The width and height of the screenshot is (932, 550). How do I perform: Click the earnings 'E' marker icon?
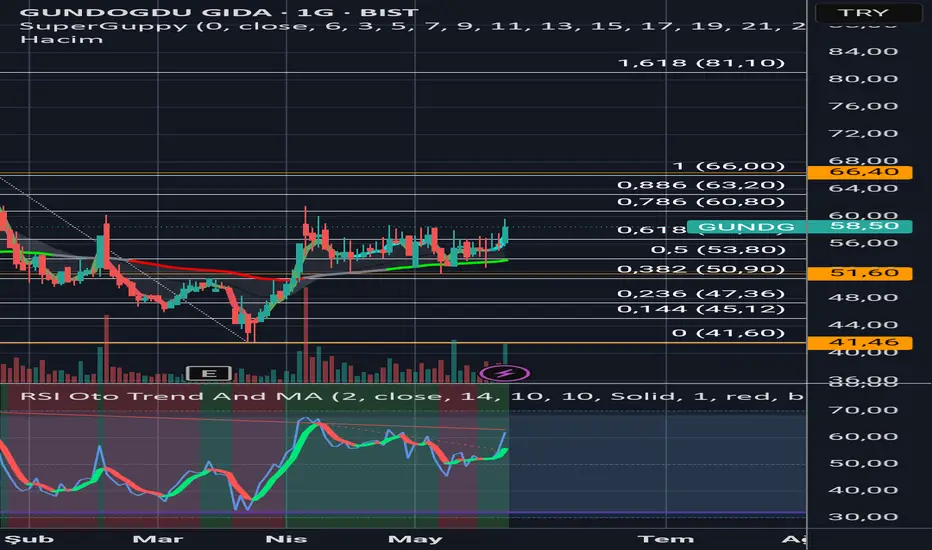pyautogui.click(x=209, y=373)
